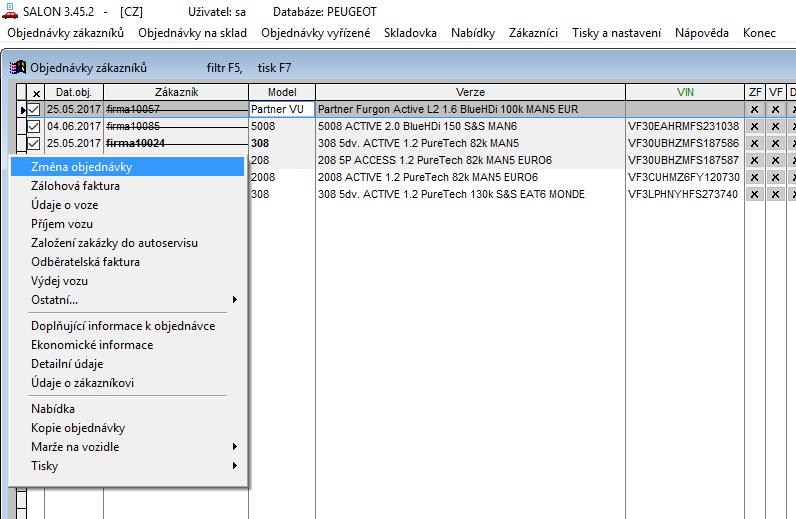Click VIN cell VF30EAHRMFS231038

click(685, 126)
